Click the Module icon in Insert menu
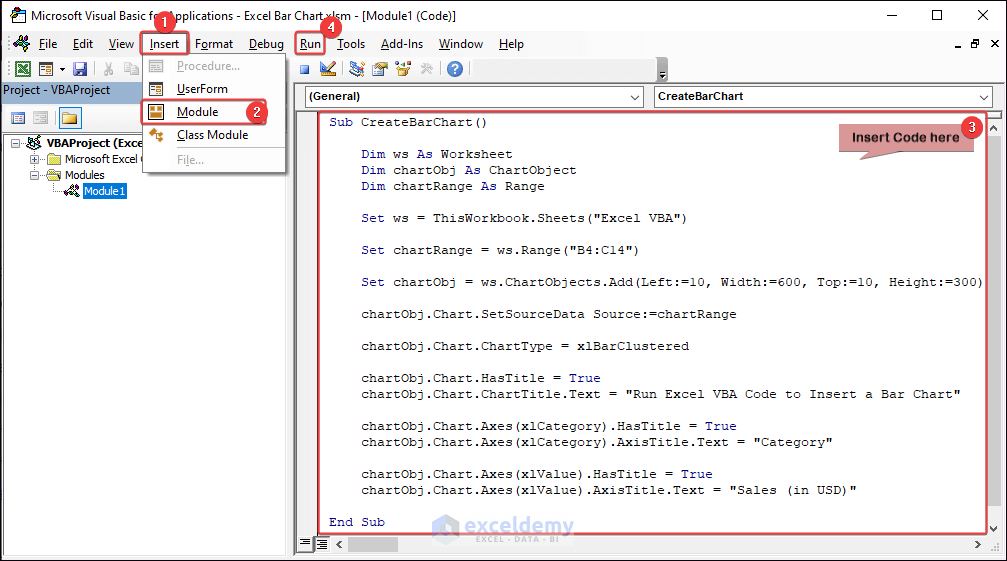Viewport: 1007px width, 561px height. click(x=156, y=112)
